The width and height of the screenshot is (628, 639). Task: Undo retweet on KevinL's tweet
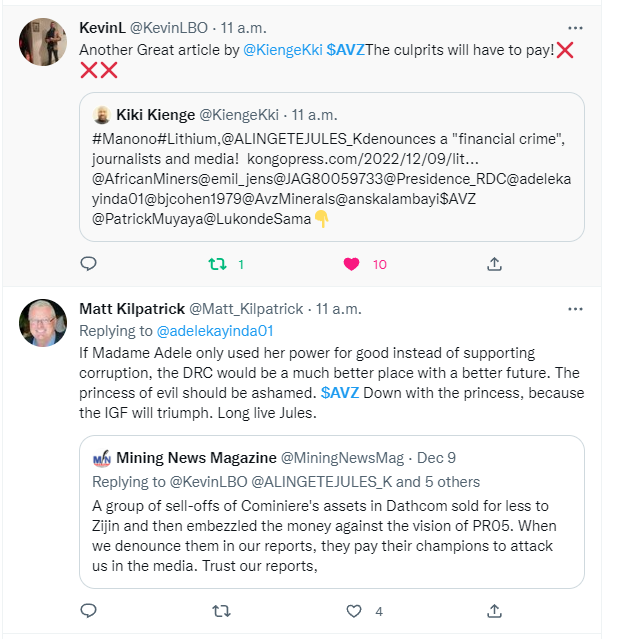tap(218, 264)
